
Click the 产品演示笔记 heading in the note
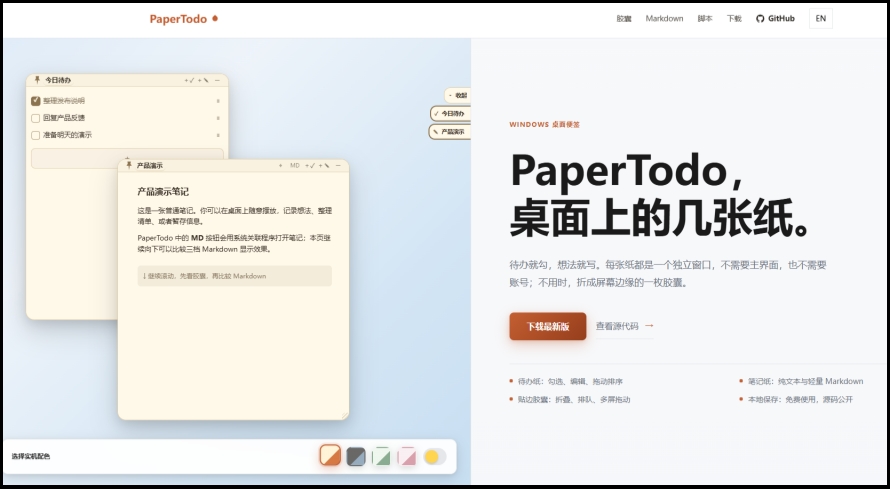point(163,192)
